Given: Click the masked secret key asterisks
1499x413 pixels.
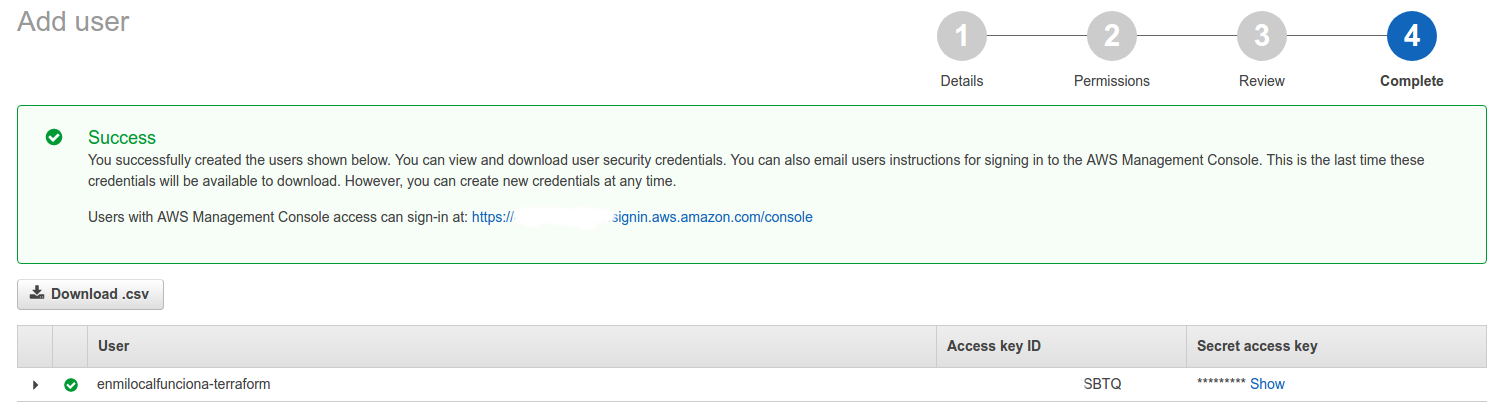Looking at the screenshot, I should click(1220, 384).
